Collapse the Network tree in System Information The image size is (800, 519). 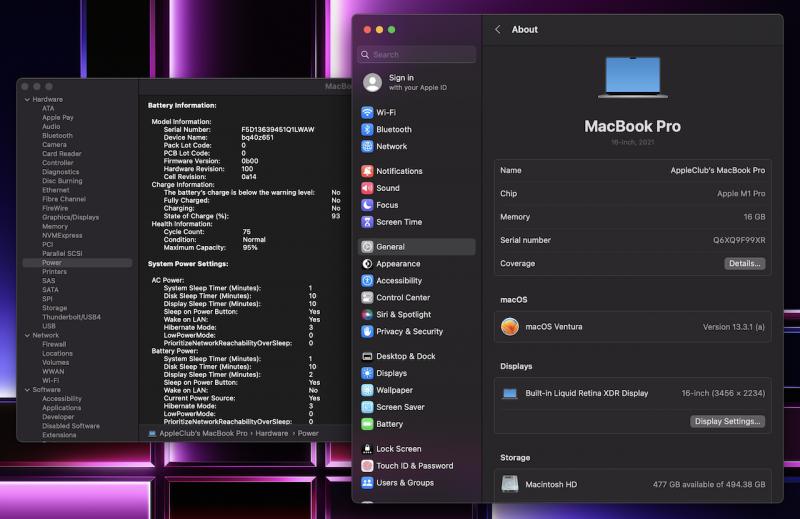click(27, 335)
